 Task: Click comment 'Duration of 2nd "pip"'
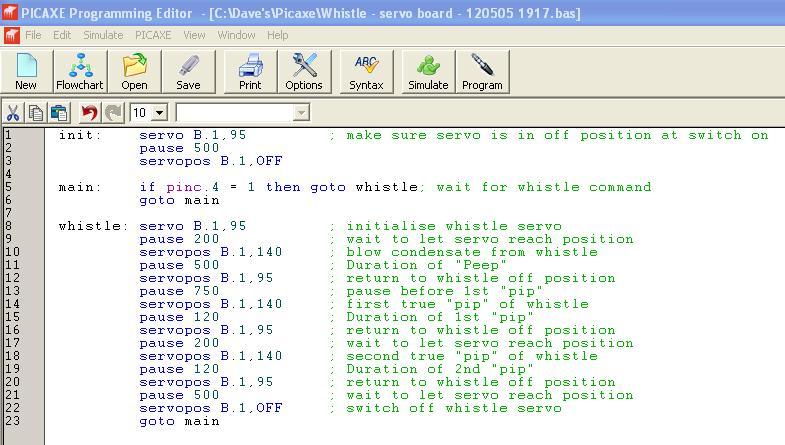440,369
